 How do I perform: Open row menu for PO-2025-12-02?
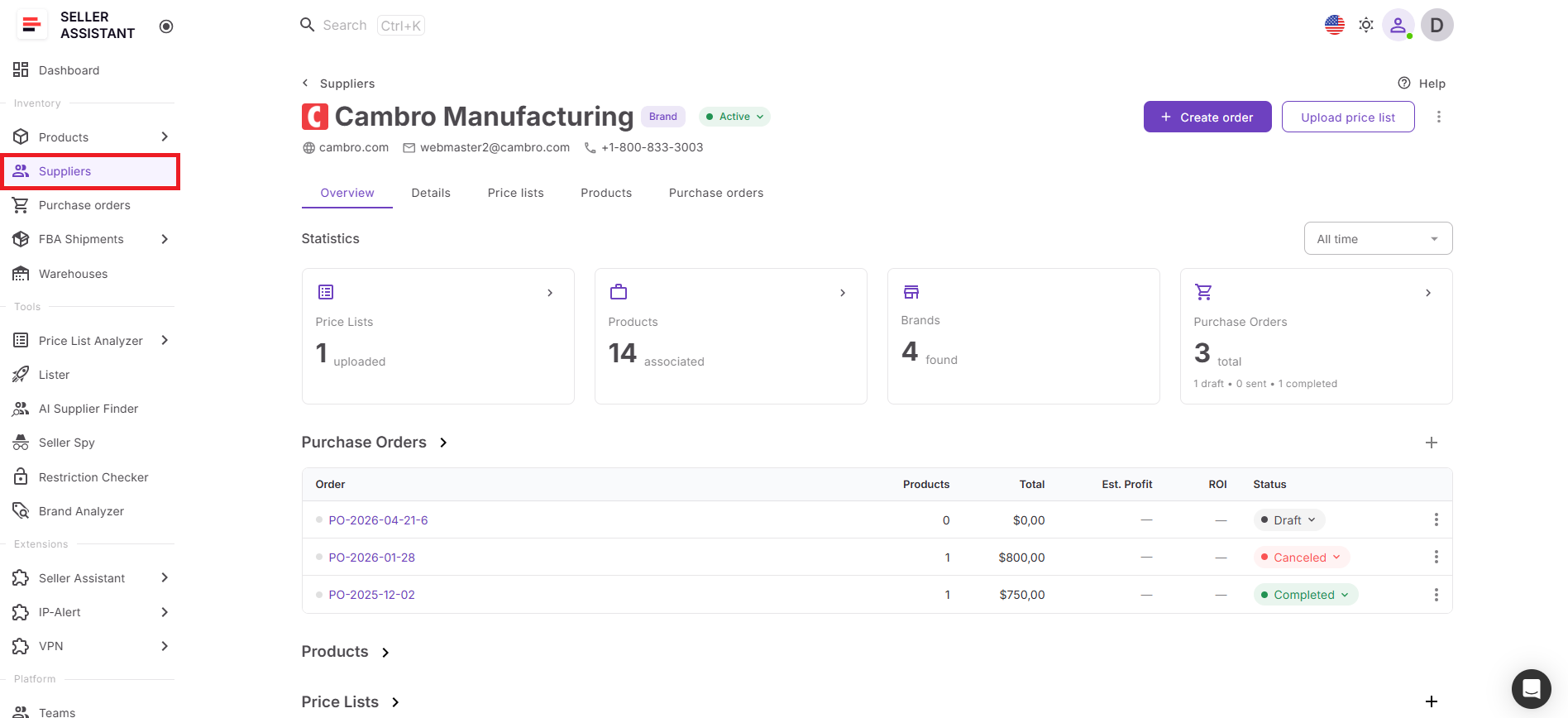coord(1437,595)
